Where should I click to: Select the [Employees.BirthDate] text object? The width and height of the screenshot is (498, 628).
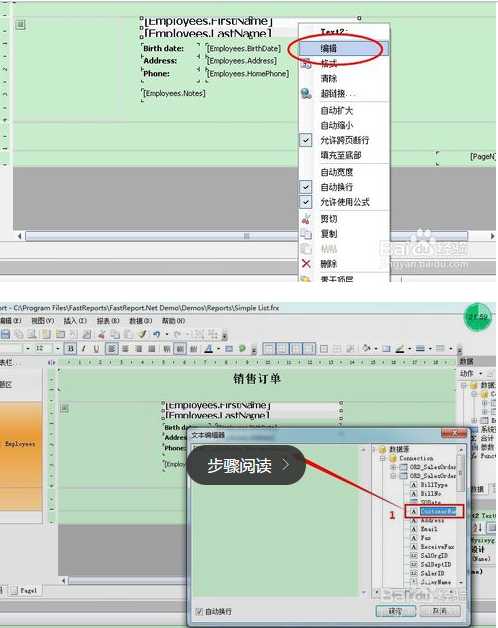click(244, 48)
